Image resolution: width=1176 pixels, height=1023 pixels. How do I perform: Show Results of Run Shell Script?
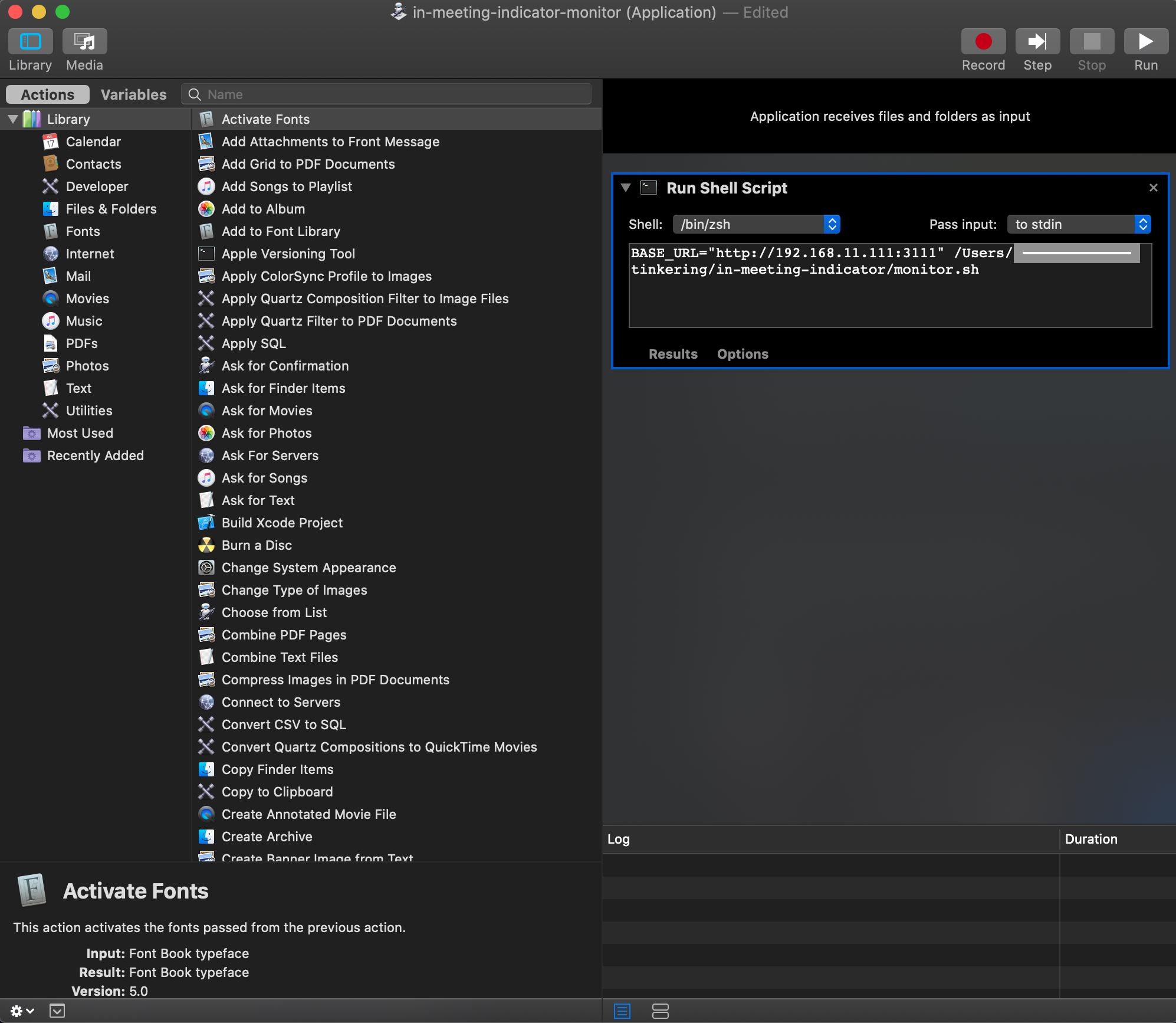(673, 354)
